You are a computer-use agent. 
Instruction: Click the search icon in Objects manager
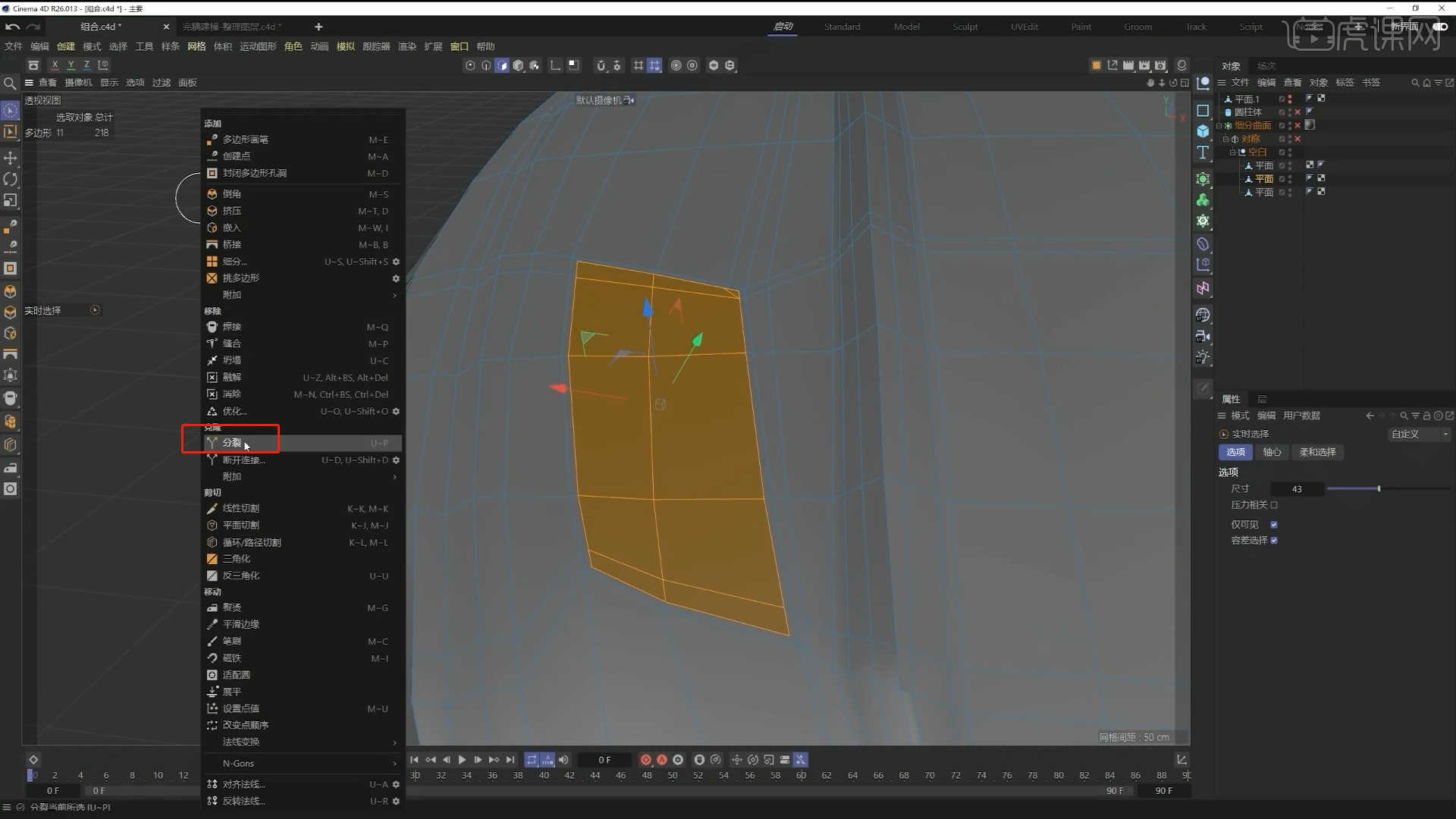coord(1414,83)
